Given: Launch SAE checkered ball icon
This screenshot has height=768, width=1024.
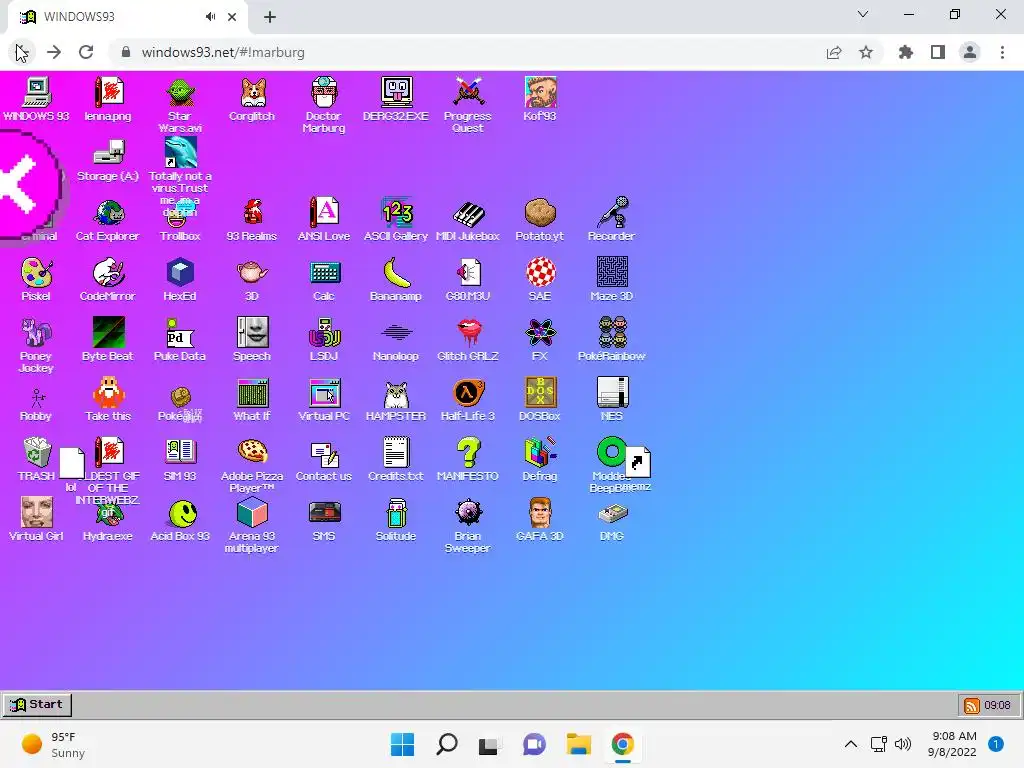Looking at the screenshot, I should point(539,273).
